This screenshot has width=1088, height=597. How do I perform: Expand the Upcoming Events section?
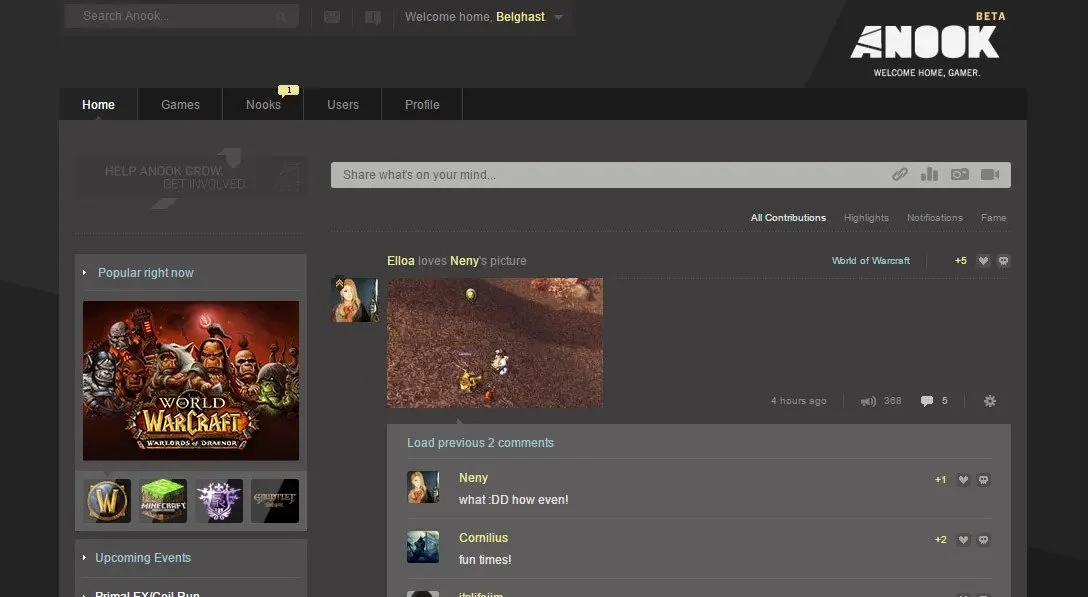pyautogui.click(x=143, y=557)
